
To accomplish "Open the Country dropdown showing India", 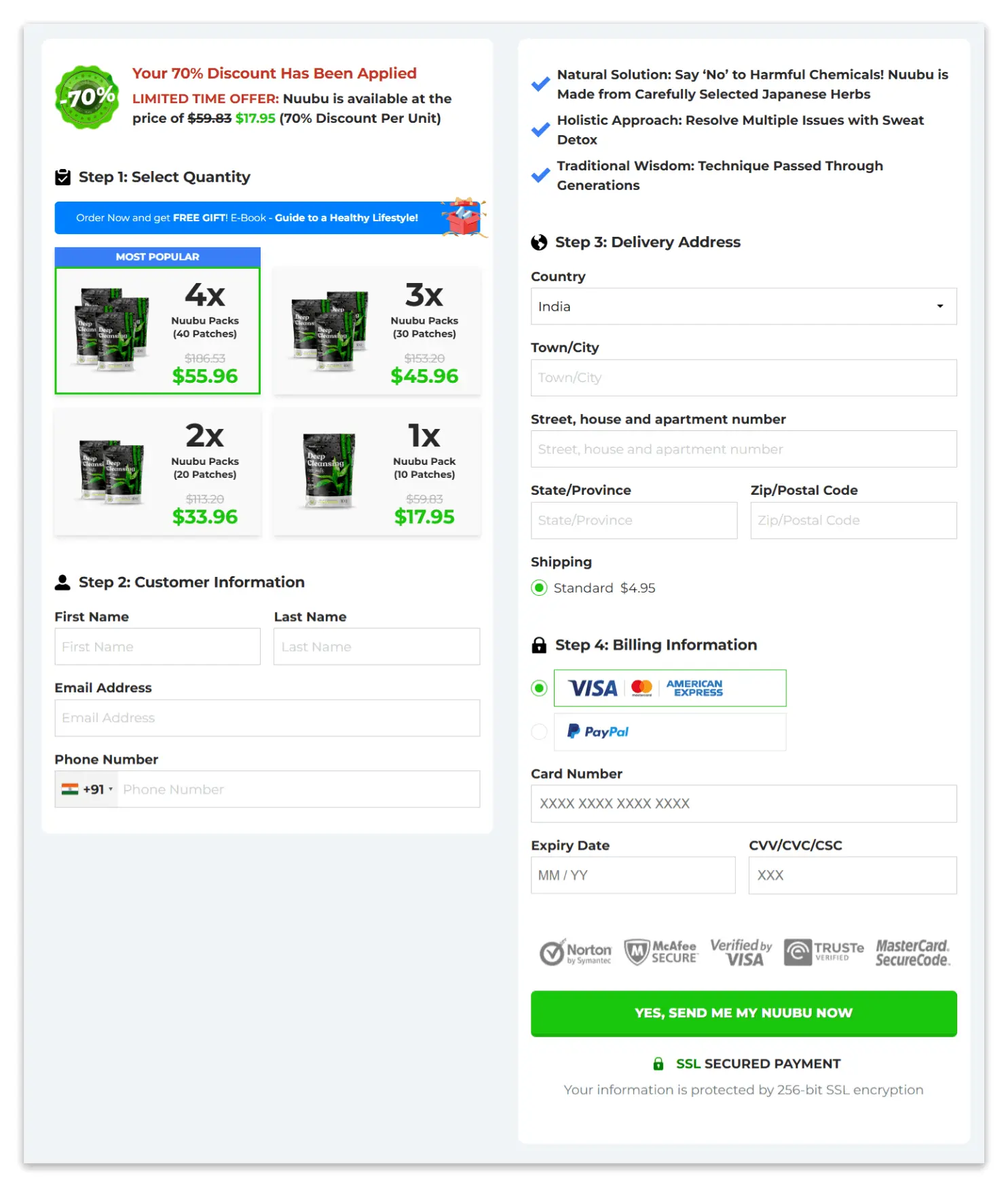I will [743, 307].
